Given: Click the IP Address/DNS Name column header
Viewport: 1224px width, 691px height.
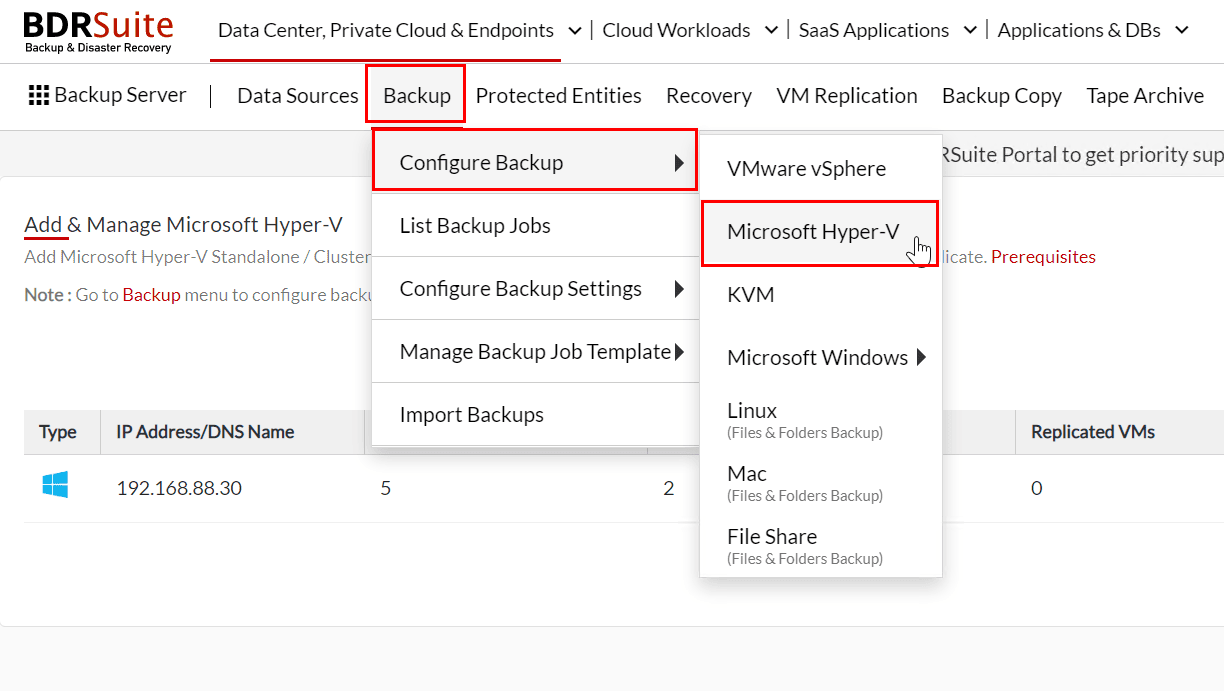Looking at the screenshot, I should 205,432.
